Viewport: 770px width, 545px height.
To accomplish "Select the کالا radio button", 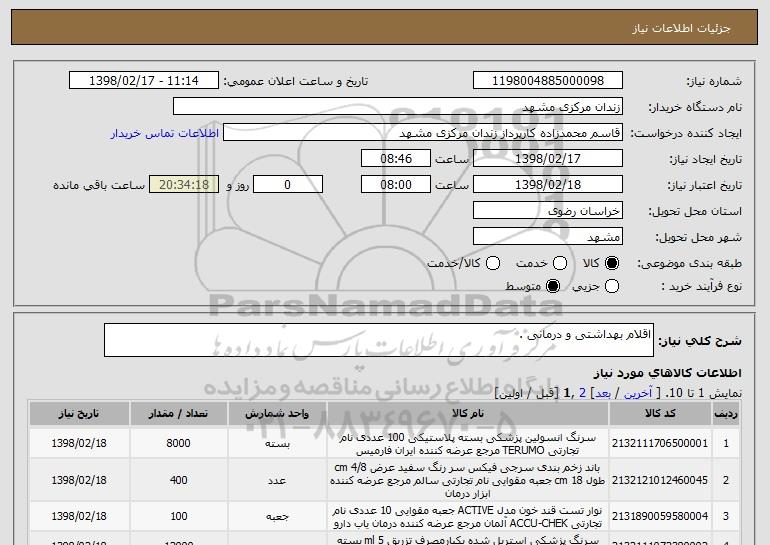I will [x=612, y=263].
